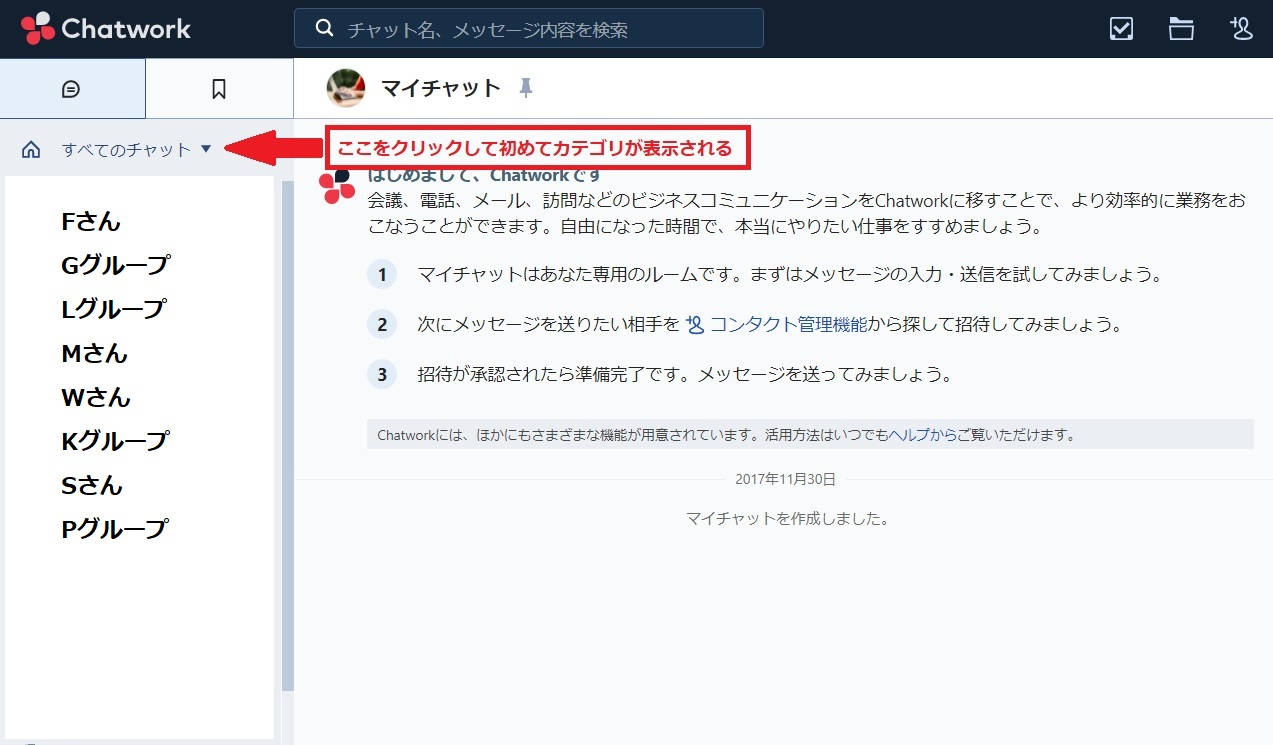Focus the chat name and message search field
1273x745 pixels.
click(x=529, y=29)
